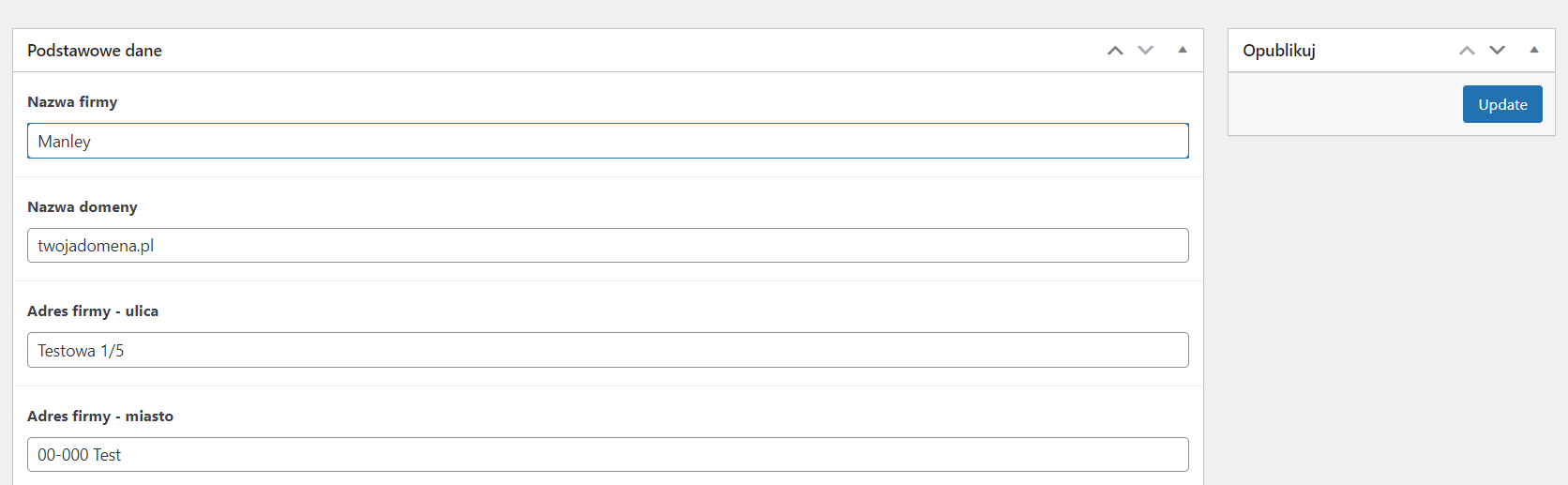
Task: Click the Podstawowe dane panel title
Action: pos(95,51)
